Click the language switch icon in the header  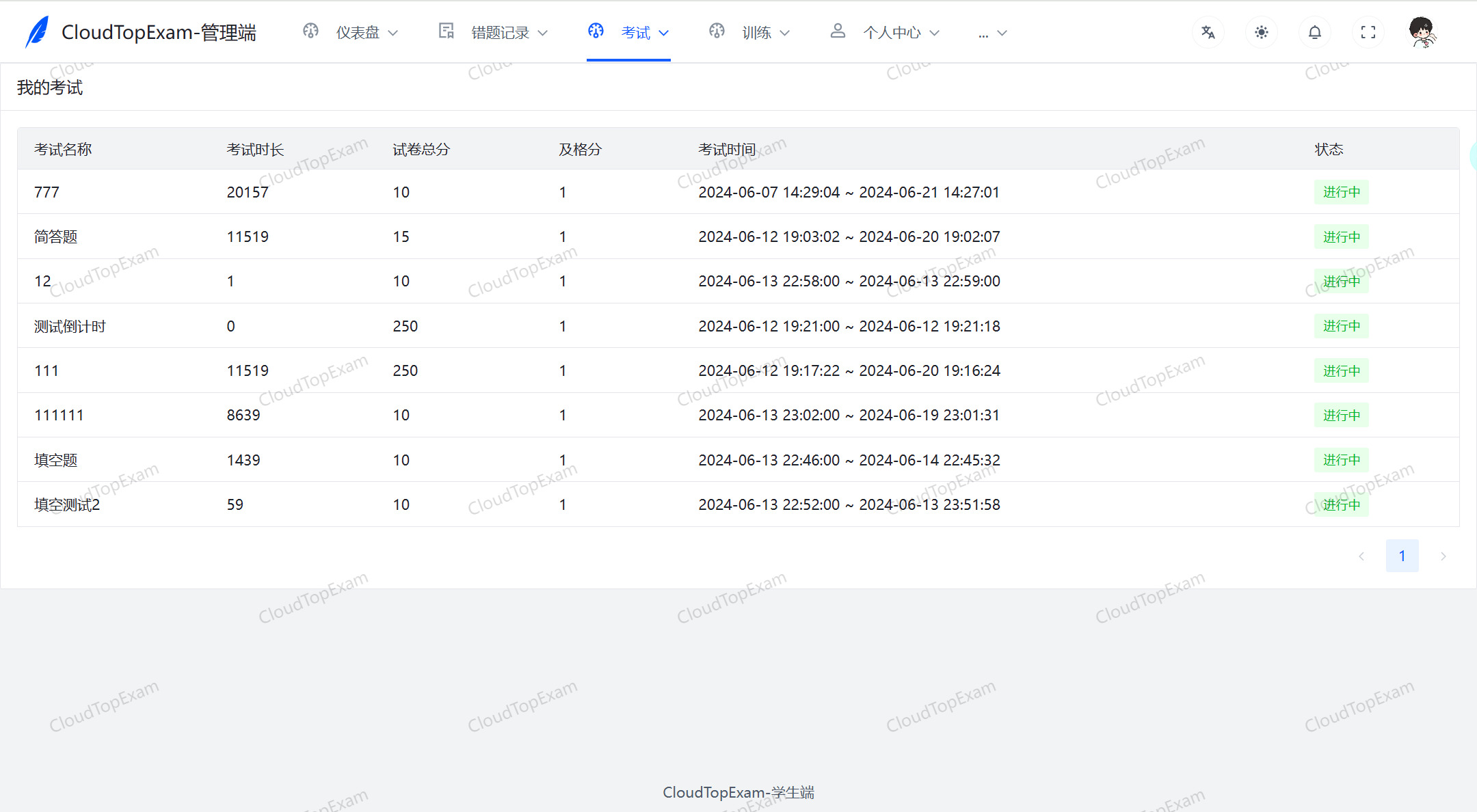(x=1208, y=31)
